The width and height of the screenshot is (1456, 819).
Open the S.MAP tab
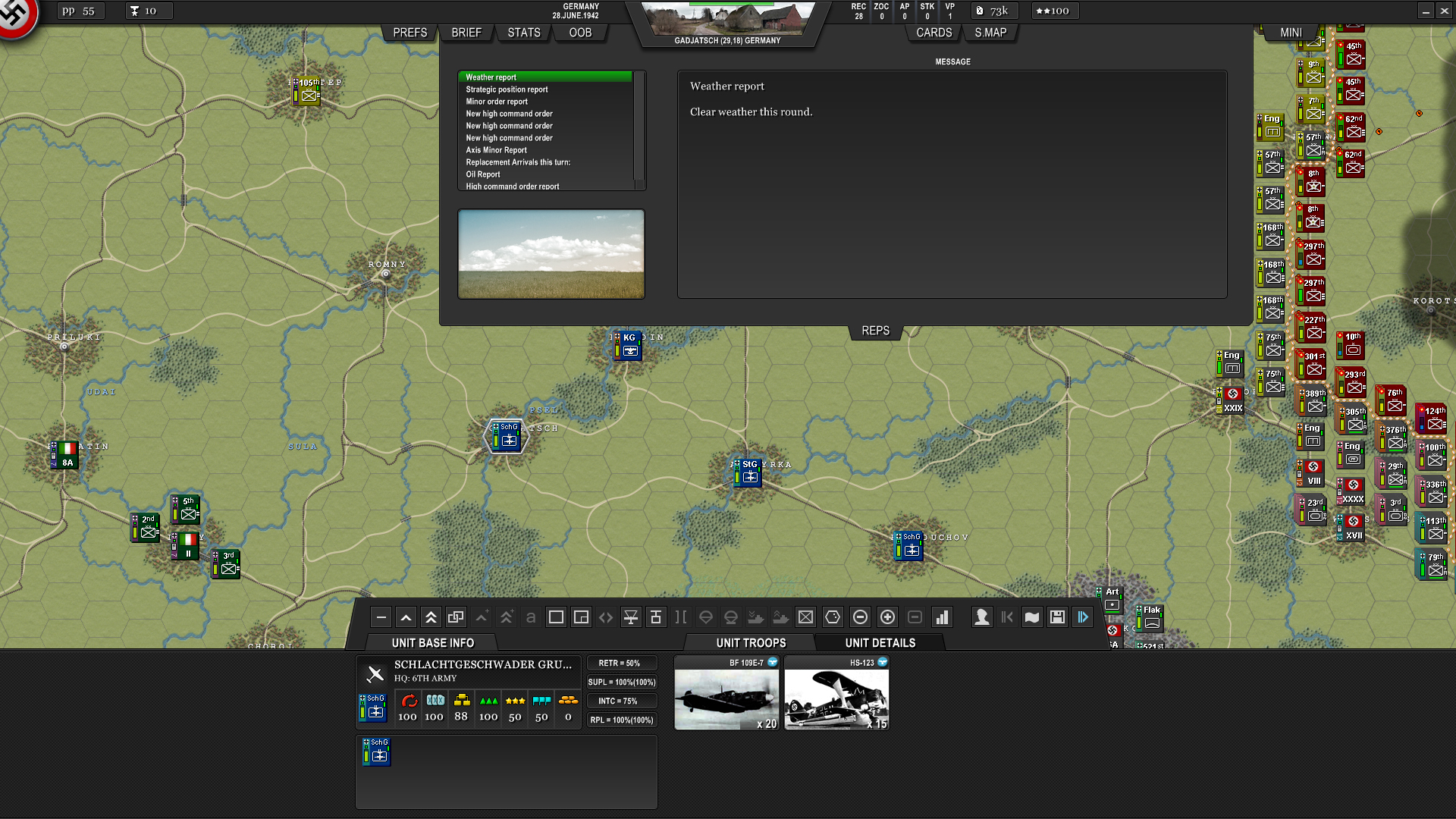point(990,33)
